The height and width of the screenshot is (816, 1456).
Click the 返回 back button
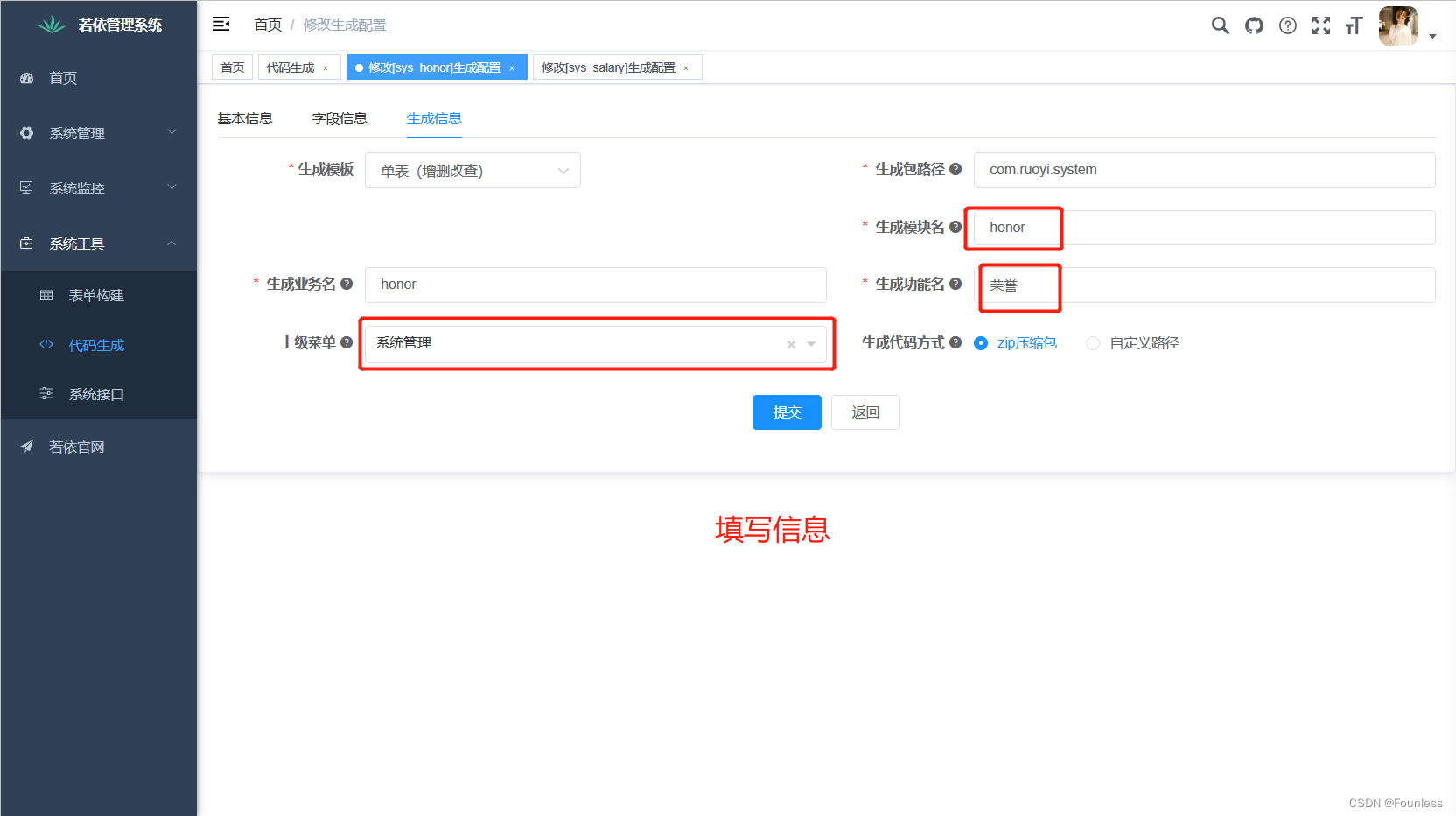coord(865,412)
